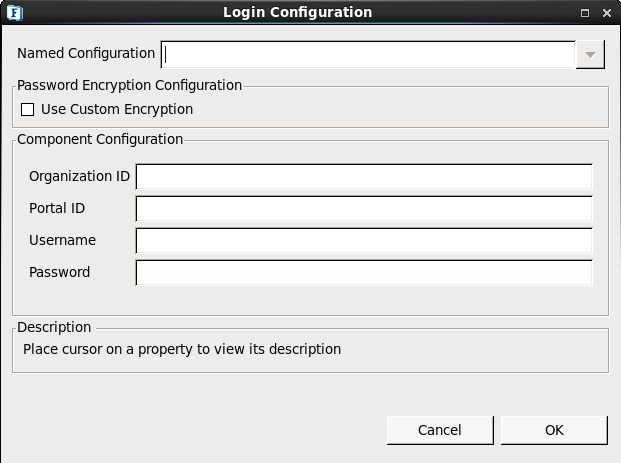Click the Username label text
621x463 pixels.
click(62, 240)
